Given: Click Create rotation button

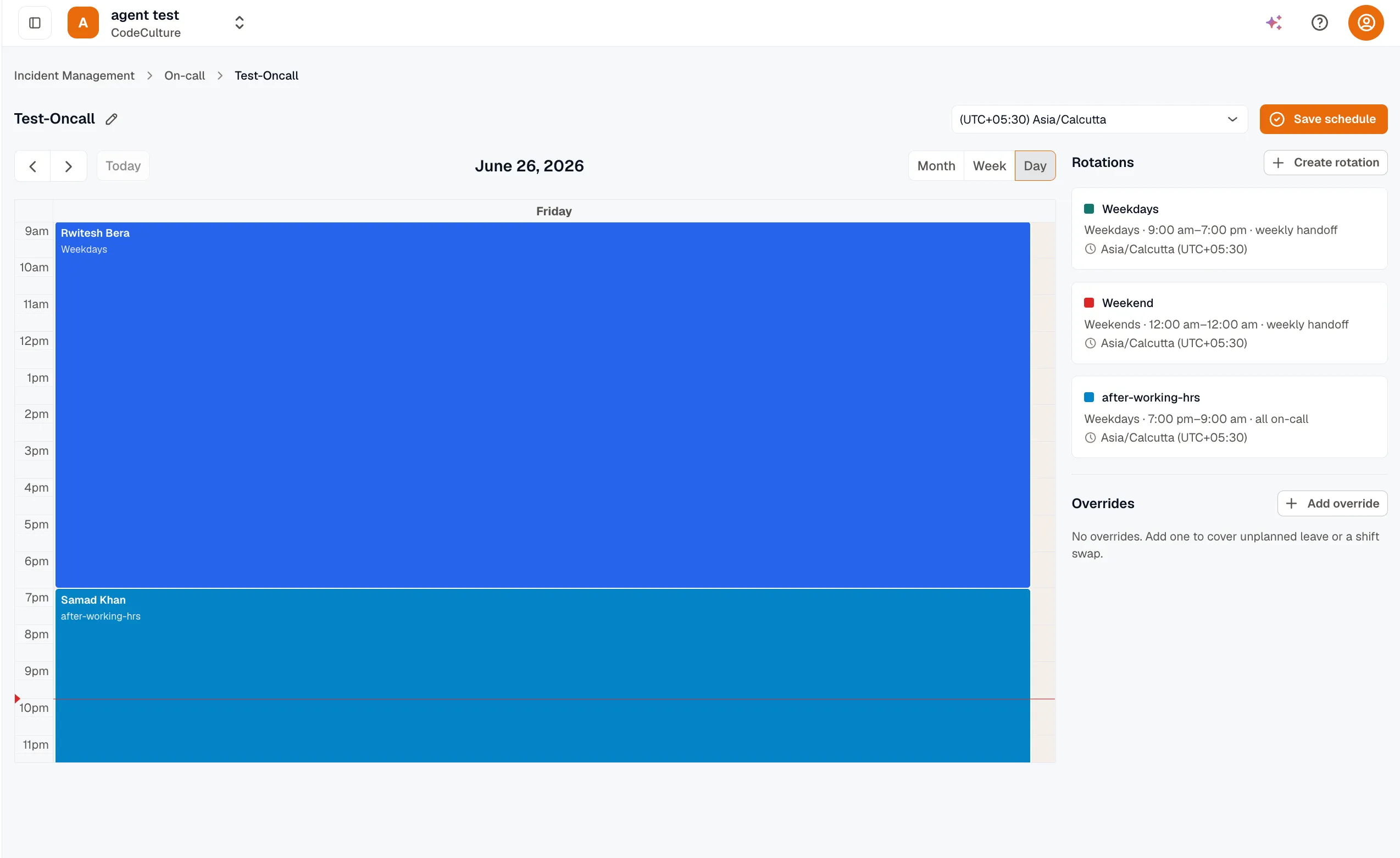Looking at the screenshot, I should tap(1325, 163).
